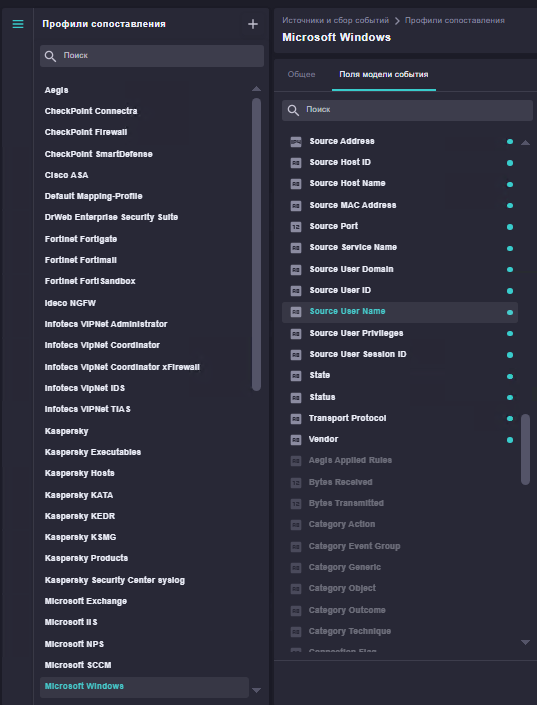
Task: Add a new mapping profile with plus button
Action: [x=253, y=24]
